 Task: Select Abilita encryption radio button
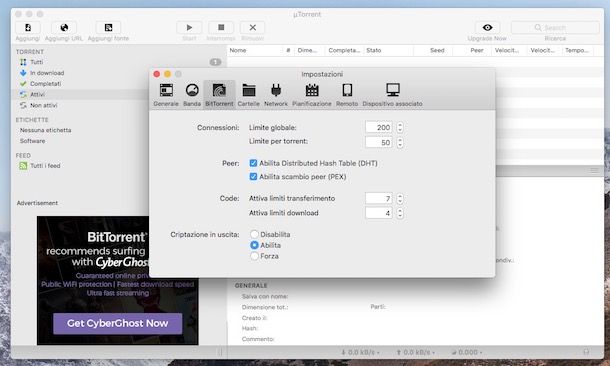(x=254, y=245)
